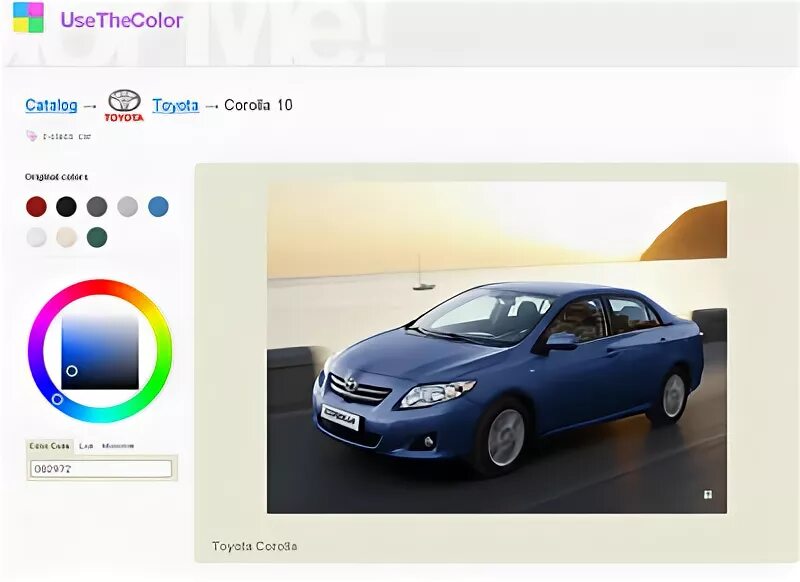Click the hex color code input field

101,468
